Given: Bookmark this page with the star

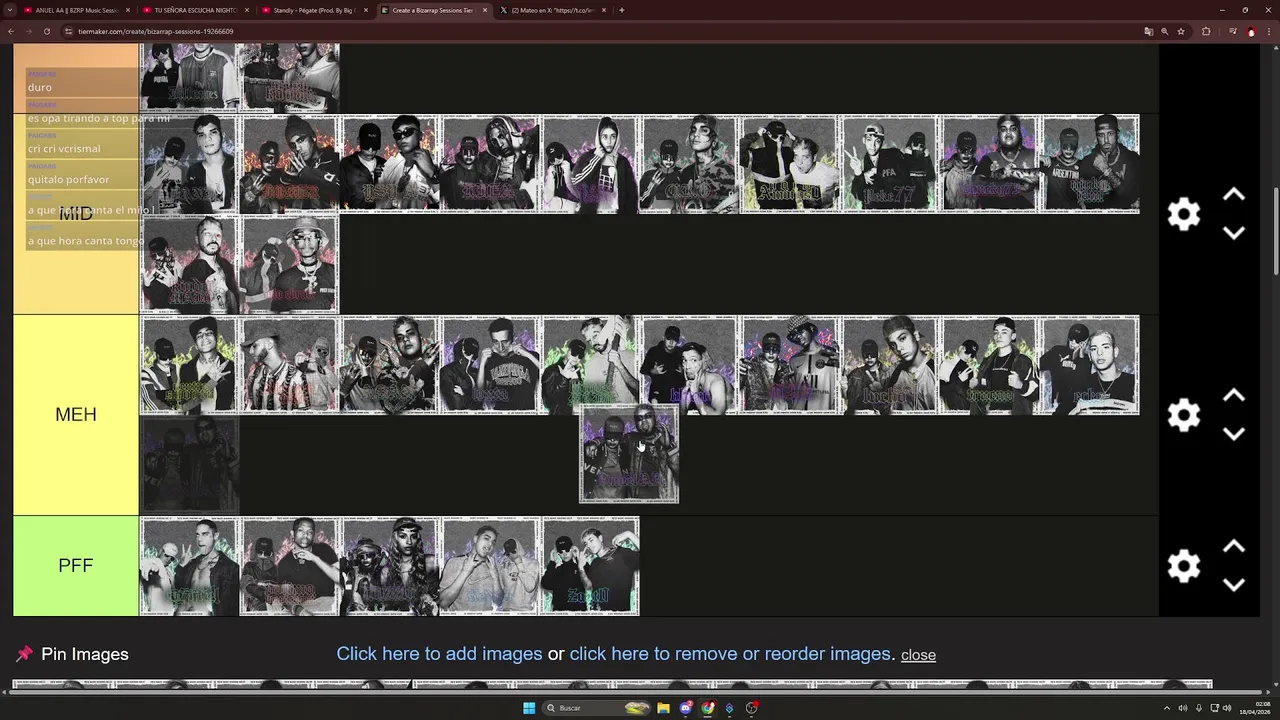Looking at the screenshot, I should (1181, 31).
